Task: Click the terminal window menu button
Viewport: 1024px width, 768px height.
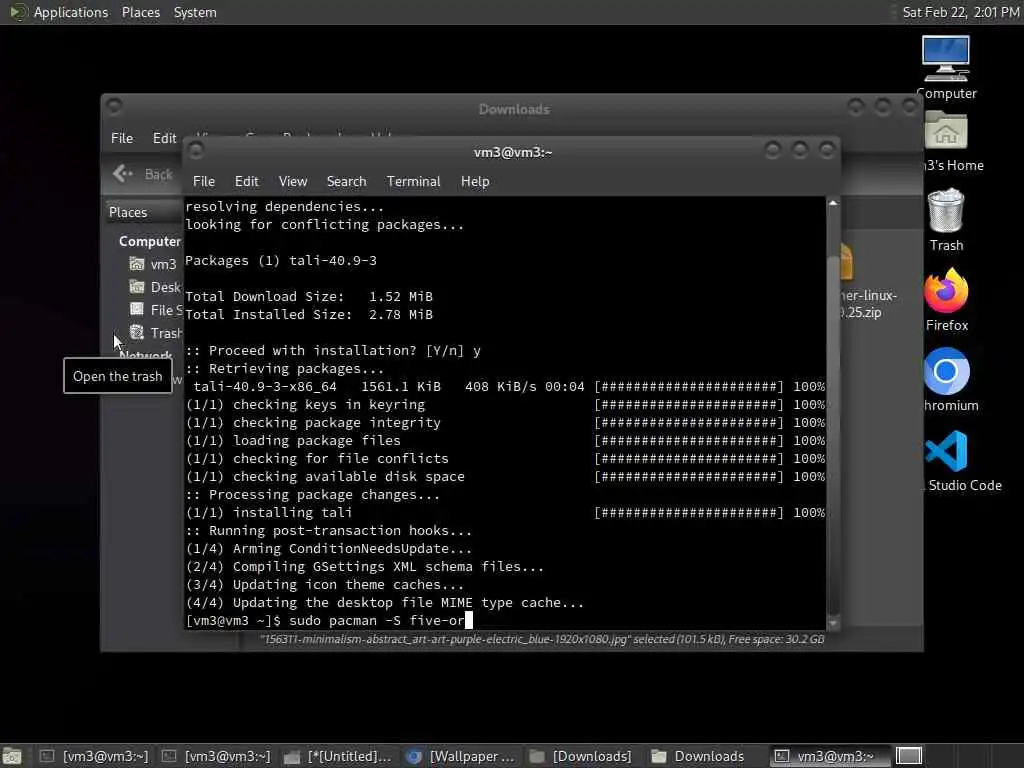Action: (x=195, y=151)
